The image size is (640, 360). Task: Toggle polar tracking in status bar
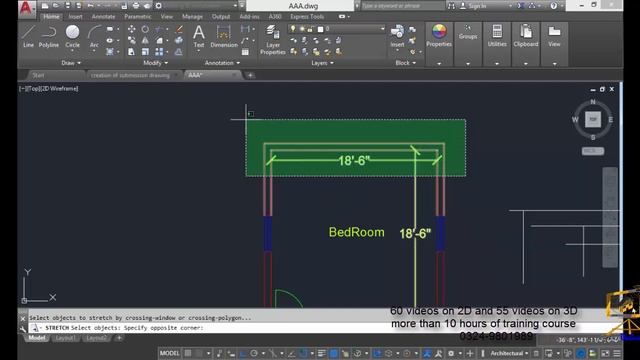coord(254,353)
